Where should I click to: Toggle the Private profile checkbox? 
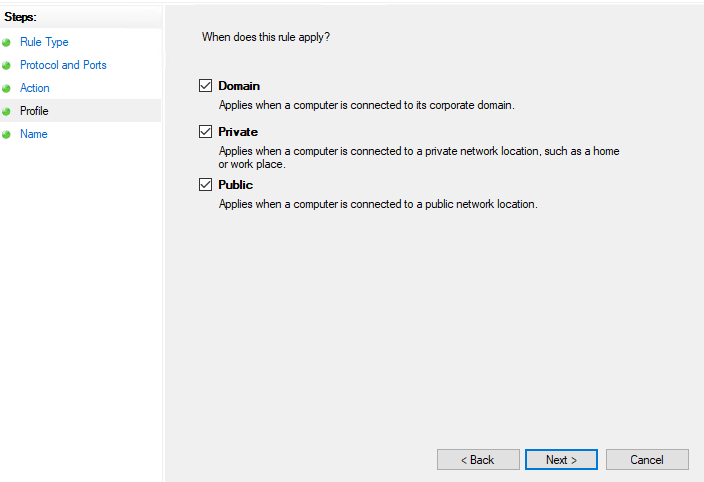[205, 131]
